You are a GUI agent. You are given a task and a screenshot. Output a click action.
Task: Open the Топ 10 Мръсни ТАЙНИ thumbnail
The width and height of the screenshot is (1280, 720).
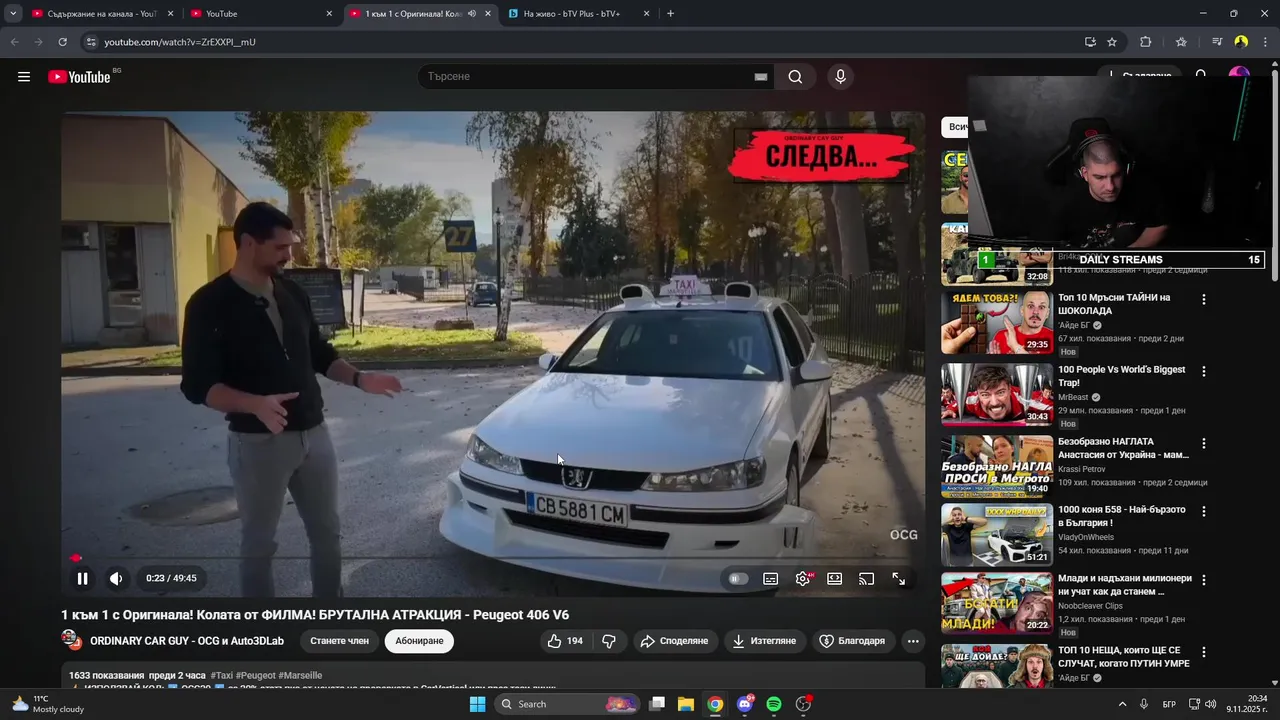click(997, 322)
